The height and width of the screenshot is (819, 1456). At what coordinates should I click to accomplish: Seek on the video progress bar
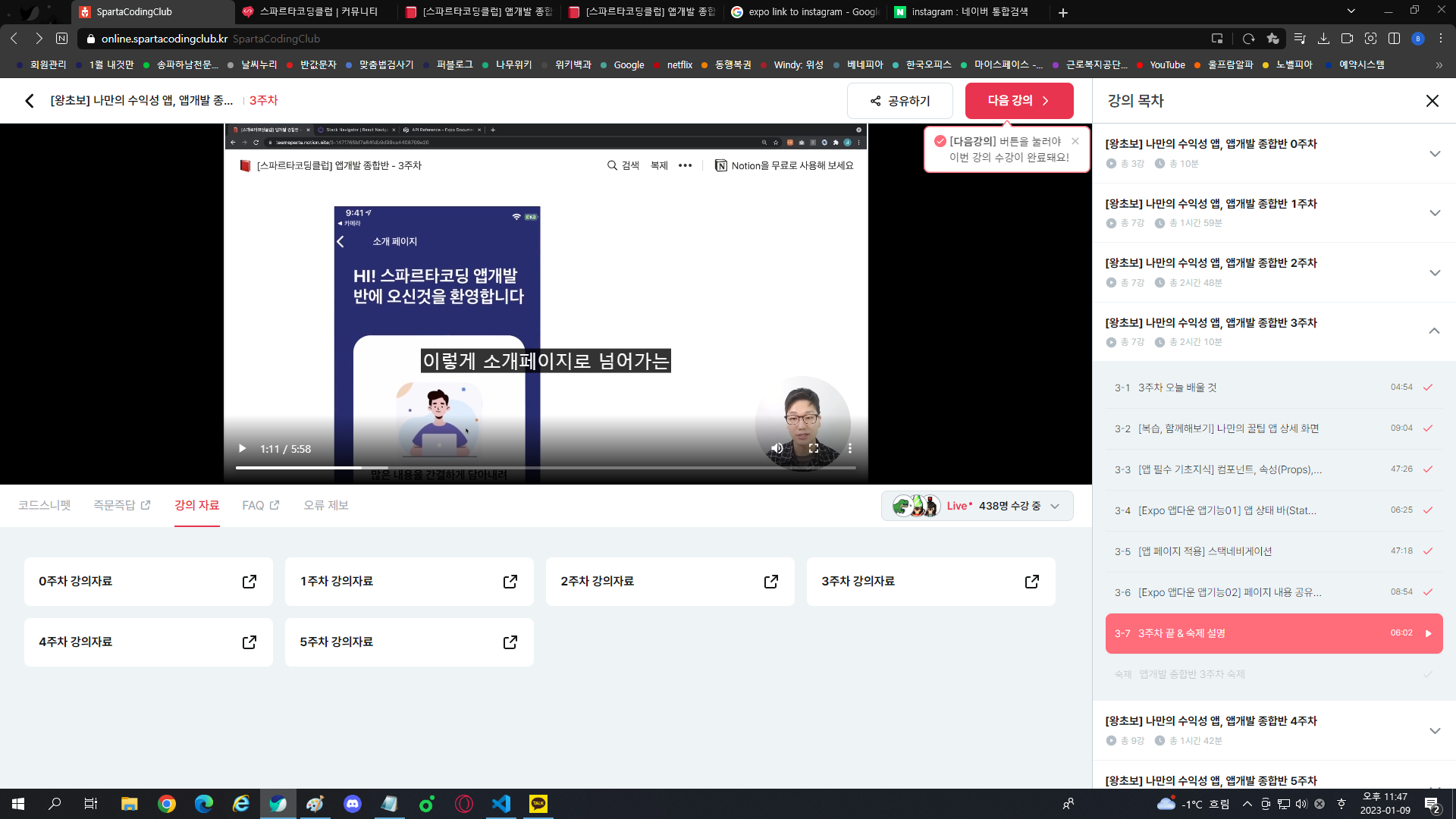pos(546,468)
